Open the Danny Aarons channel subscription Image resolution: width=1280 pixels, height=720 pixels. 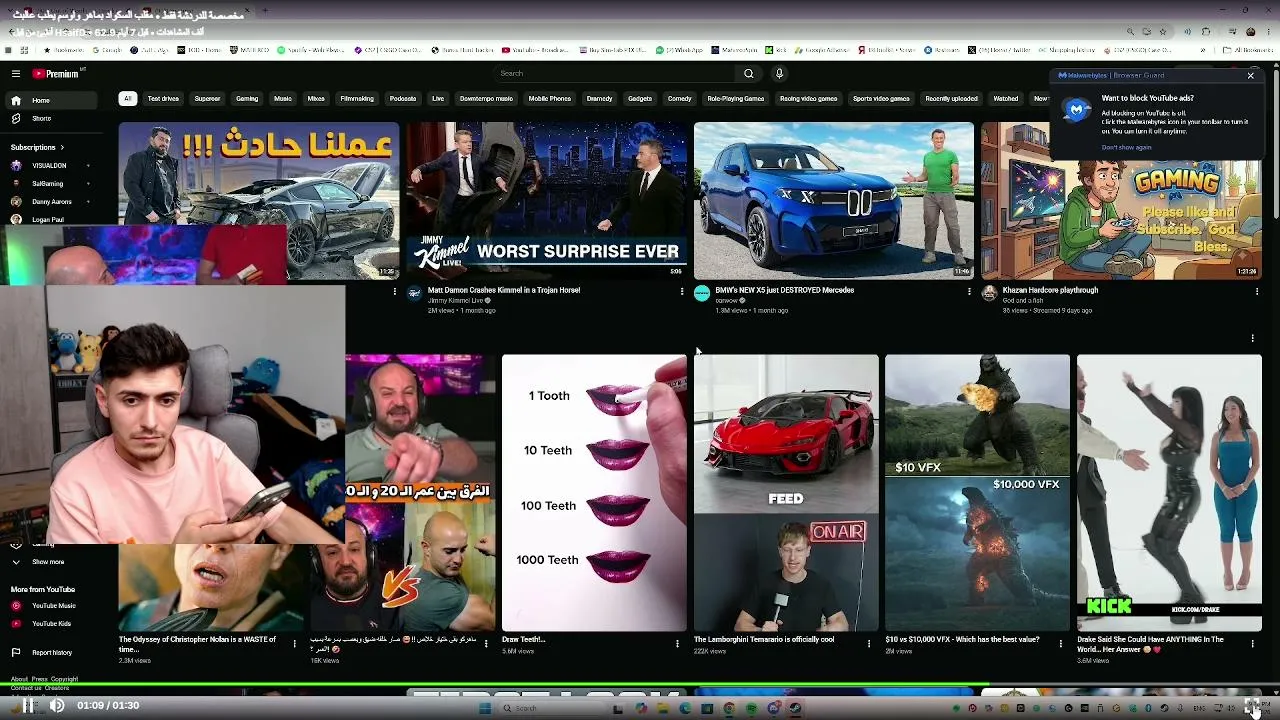coord(50,201)
